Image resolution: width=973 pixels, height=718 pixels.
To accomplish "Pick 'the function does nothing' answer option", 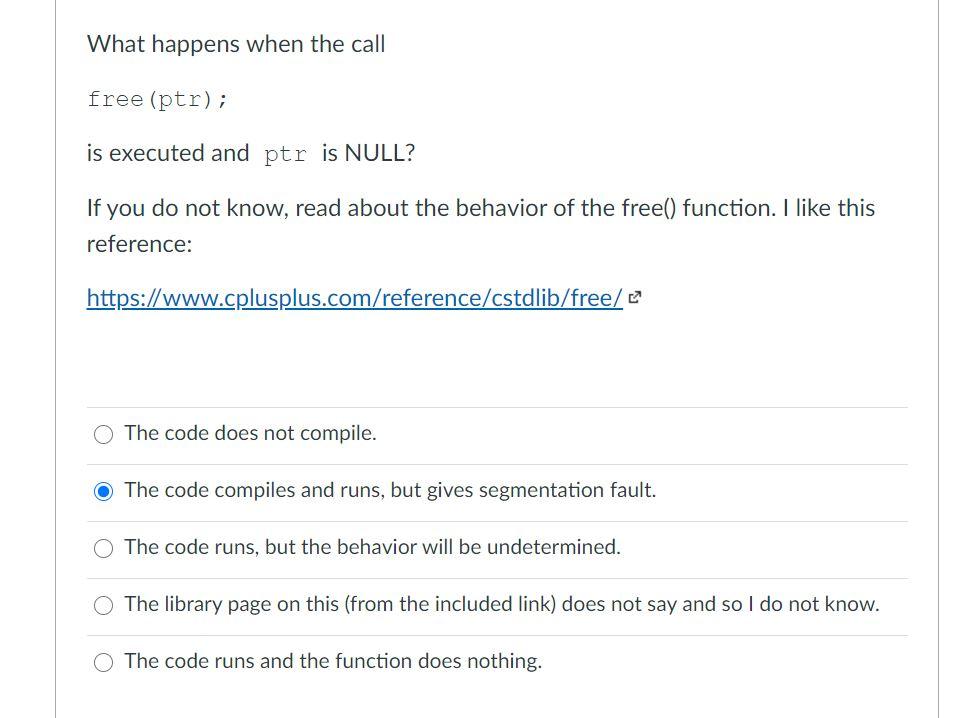I will pos(103,662).
